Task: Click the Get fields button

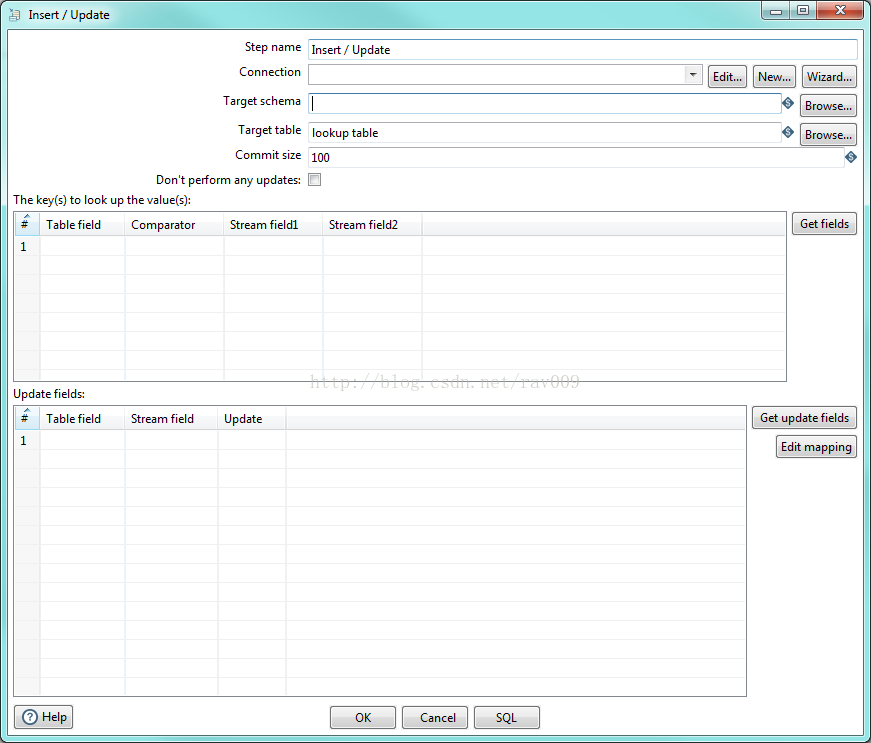Action: point(824,224)
